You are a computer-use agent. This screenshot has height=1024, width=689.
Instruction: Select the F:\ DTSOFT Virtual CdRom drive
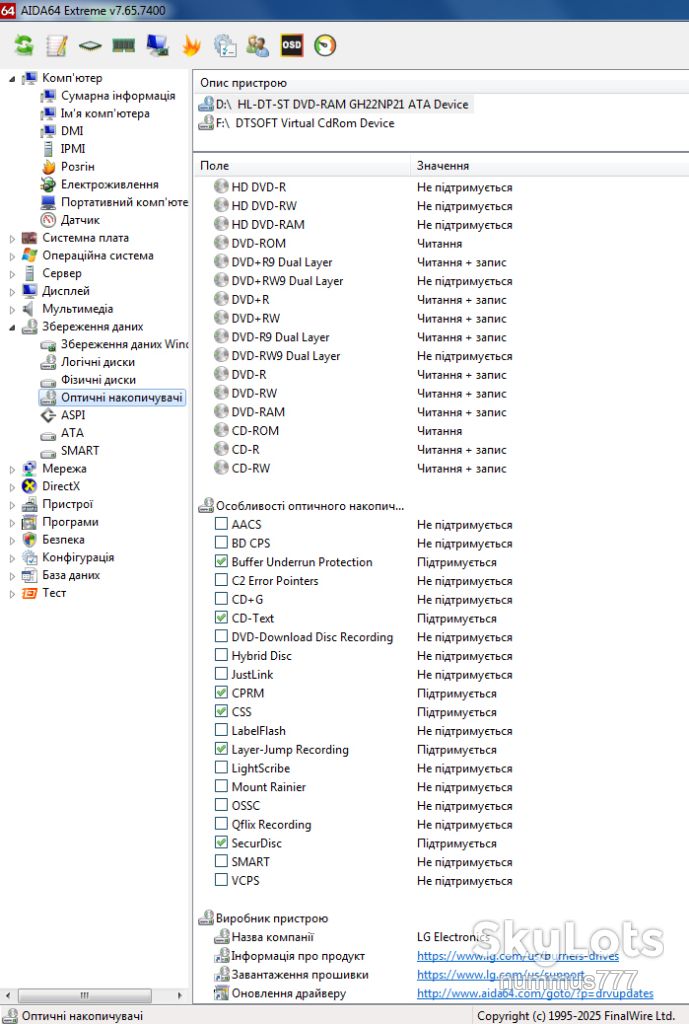click(x=296, y=123)
